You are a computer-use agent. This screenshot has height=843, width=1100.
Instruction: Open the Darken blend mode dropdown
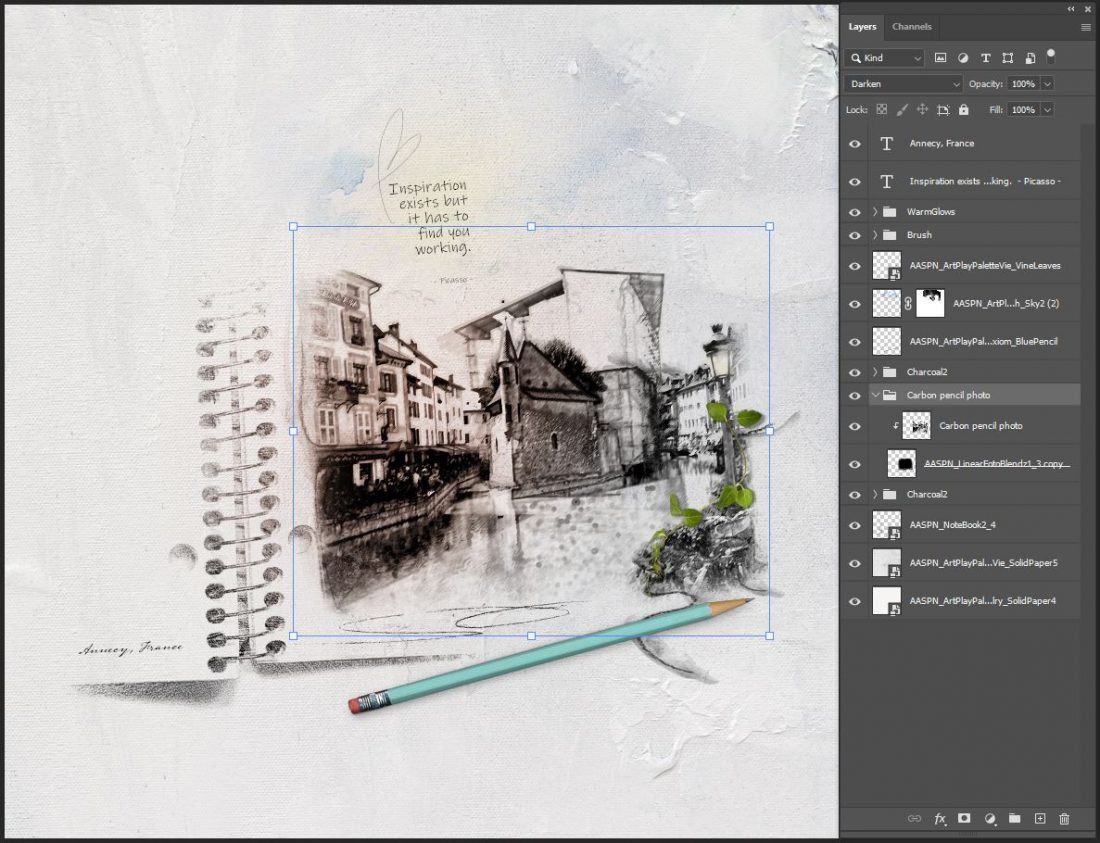pos(904,84)
